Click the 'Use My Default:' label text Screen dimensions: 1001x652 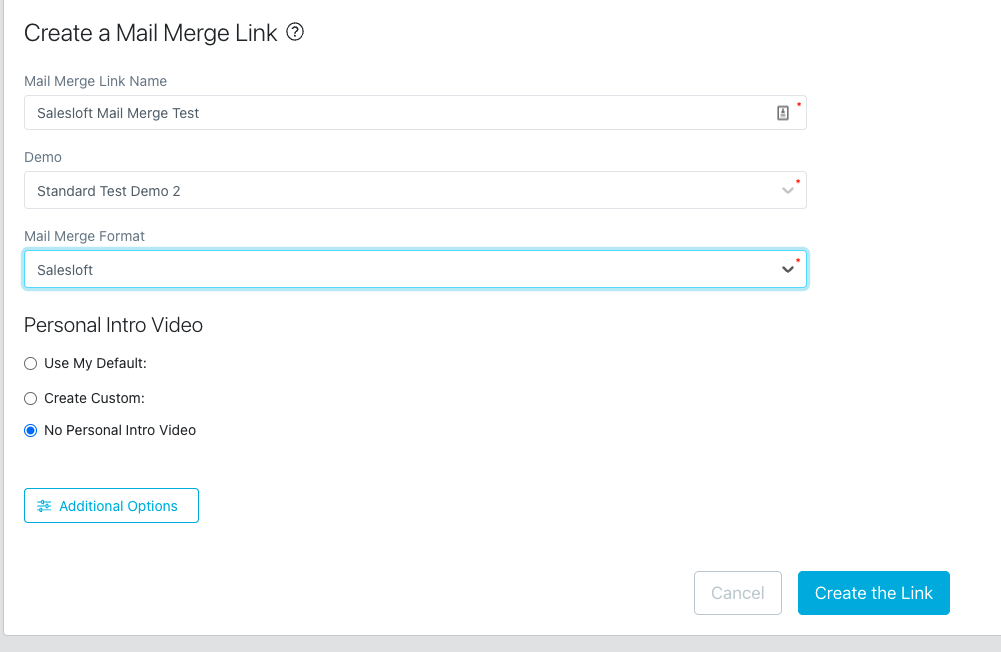click(95, 364)
